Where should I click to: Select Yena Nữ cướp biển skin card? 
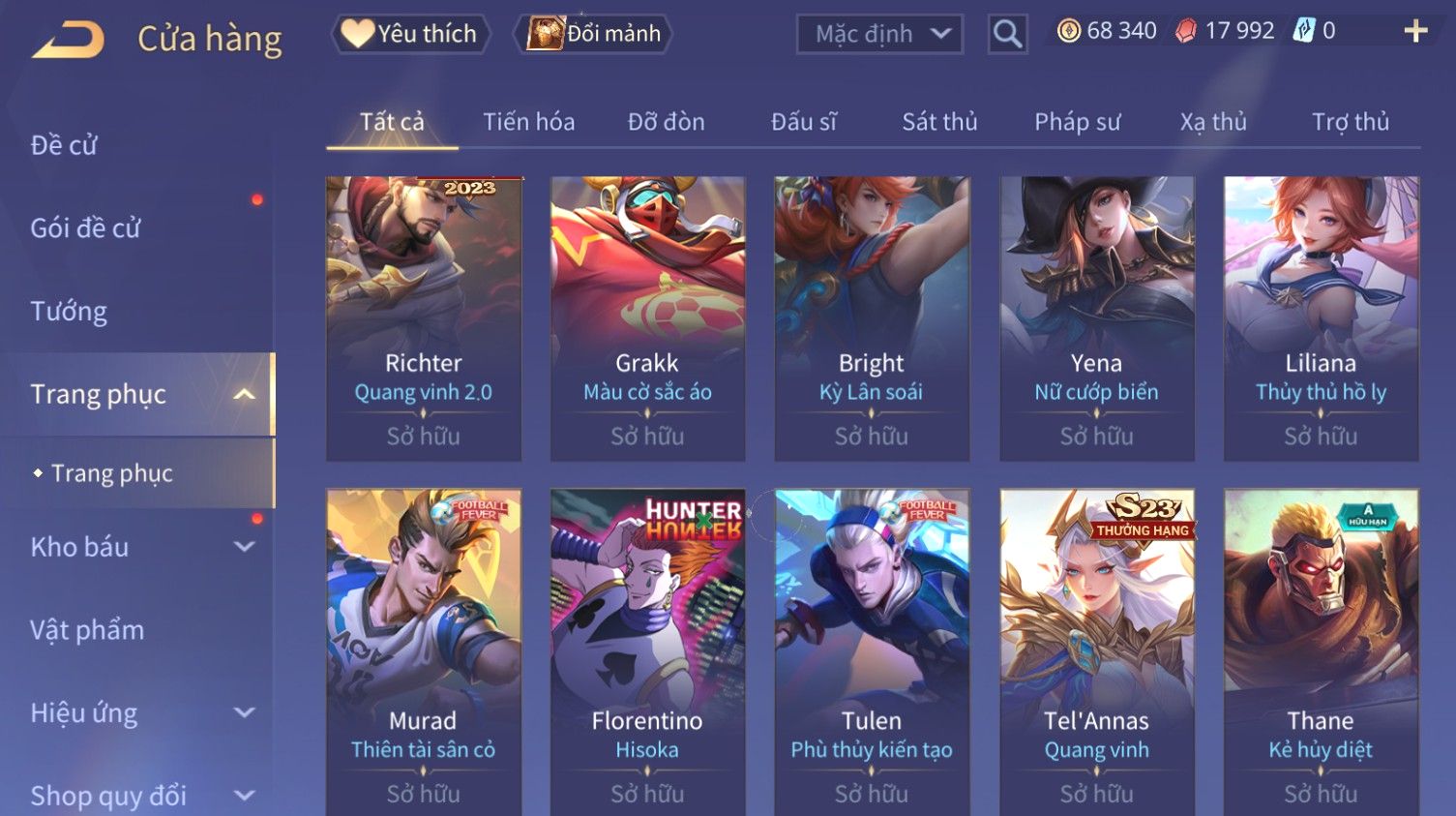click(x=1096, y=318)
